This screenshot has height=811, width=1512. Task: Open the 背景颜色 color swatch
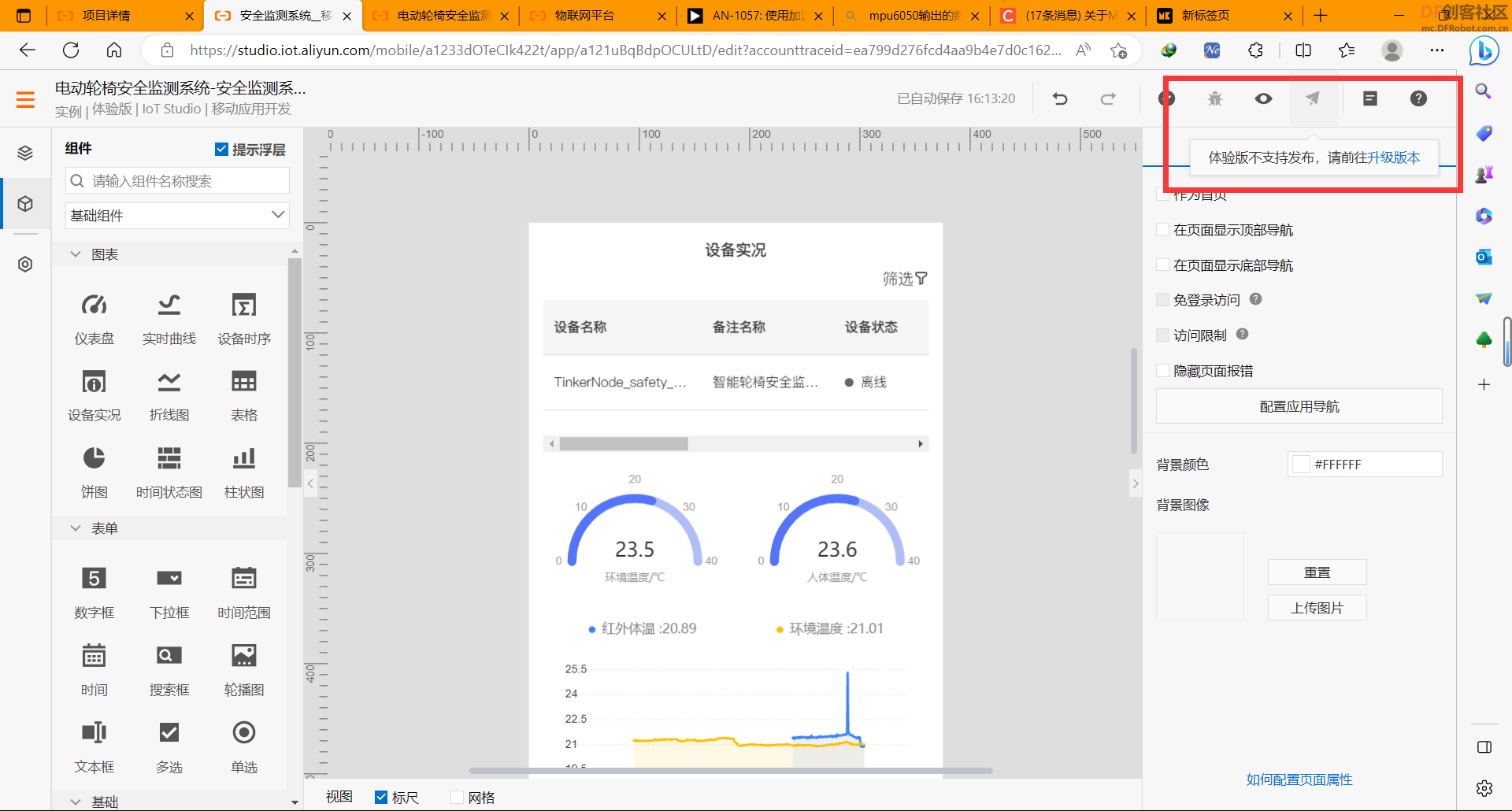[1301, 465]
